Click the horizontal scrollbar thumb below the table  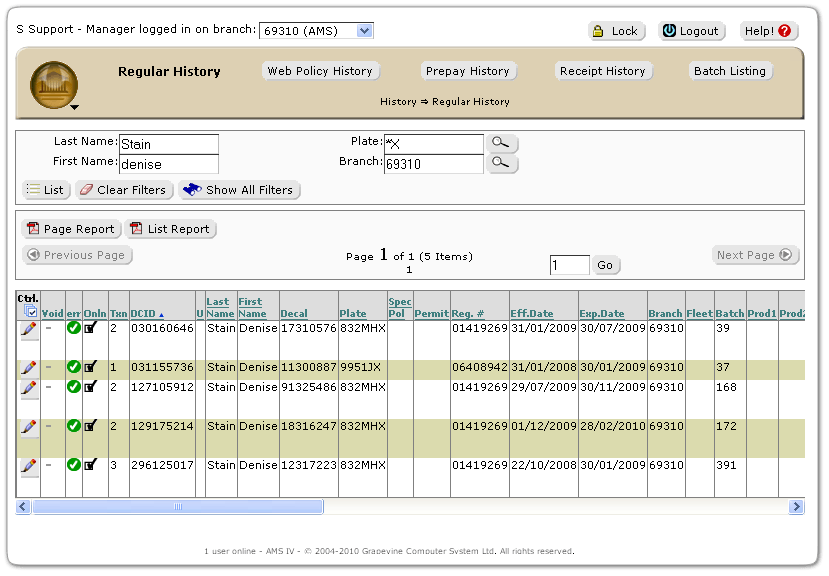[x=177, y=507]
